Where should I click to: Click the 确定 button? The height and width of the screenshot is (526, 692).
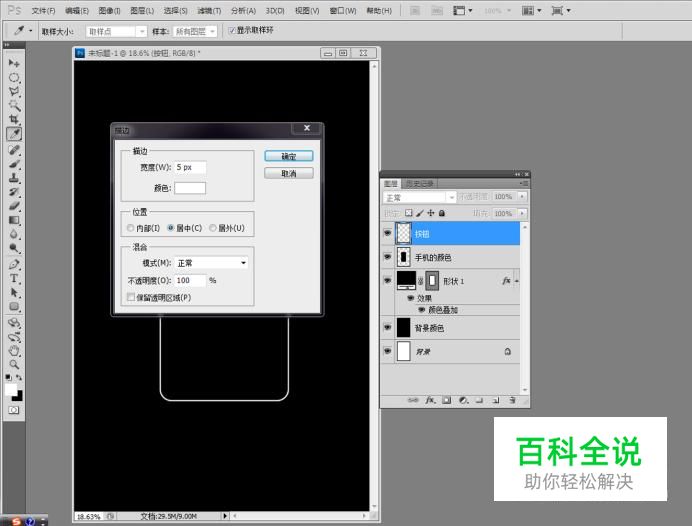click(x=289, y=156)
